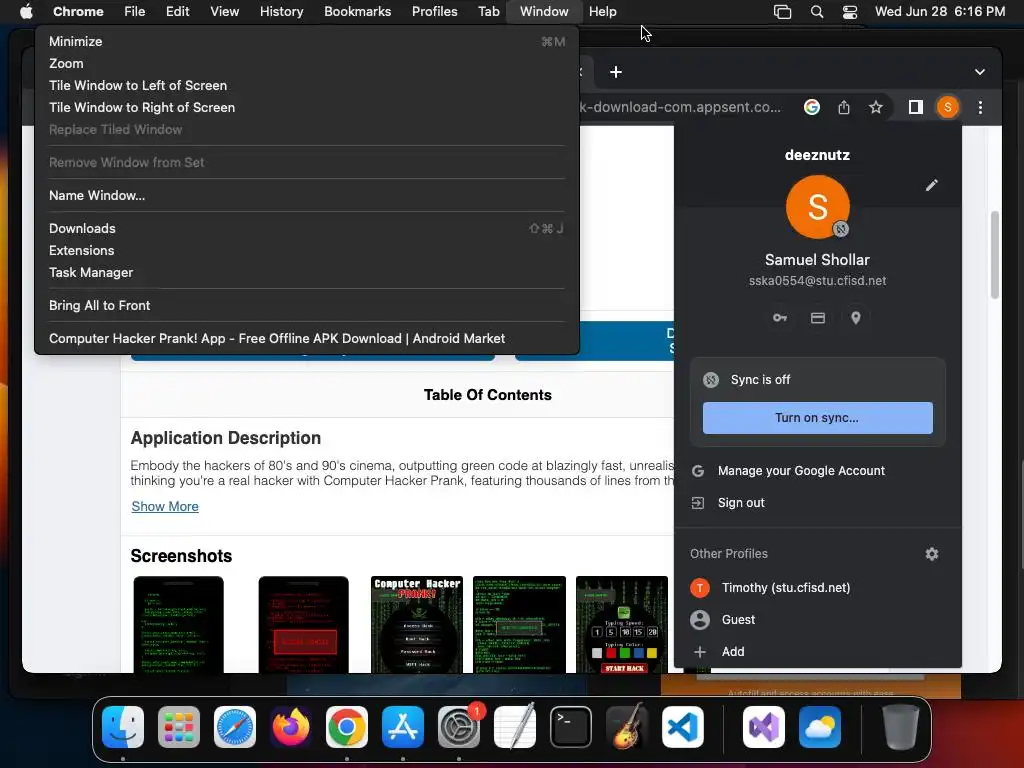This screenshot has height=768, width=1024.
Task: Open the Profiles menu
Action: [x=434, y=11]
